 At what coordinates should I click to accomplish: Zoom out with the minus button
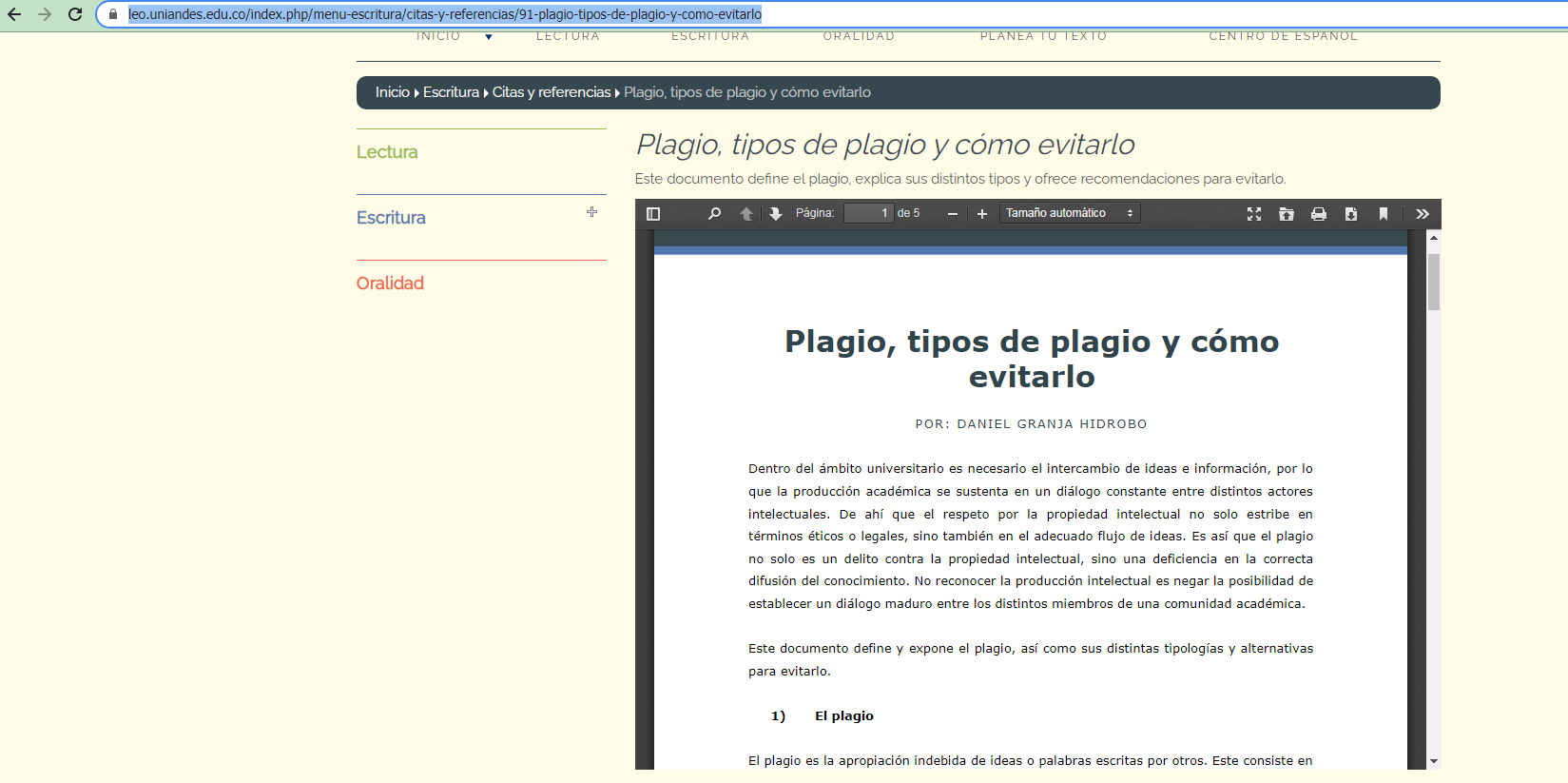click(953, 214)
